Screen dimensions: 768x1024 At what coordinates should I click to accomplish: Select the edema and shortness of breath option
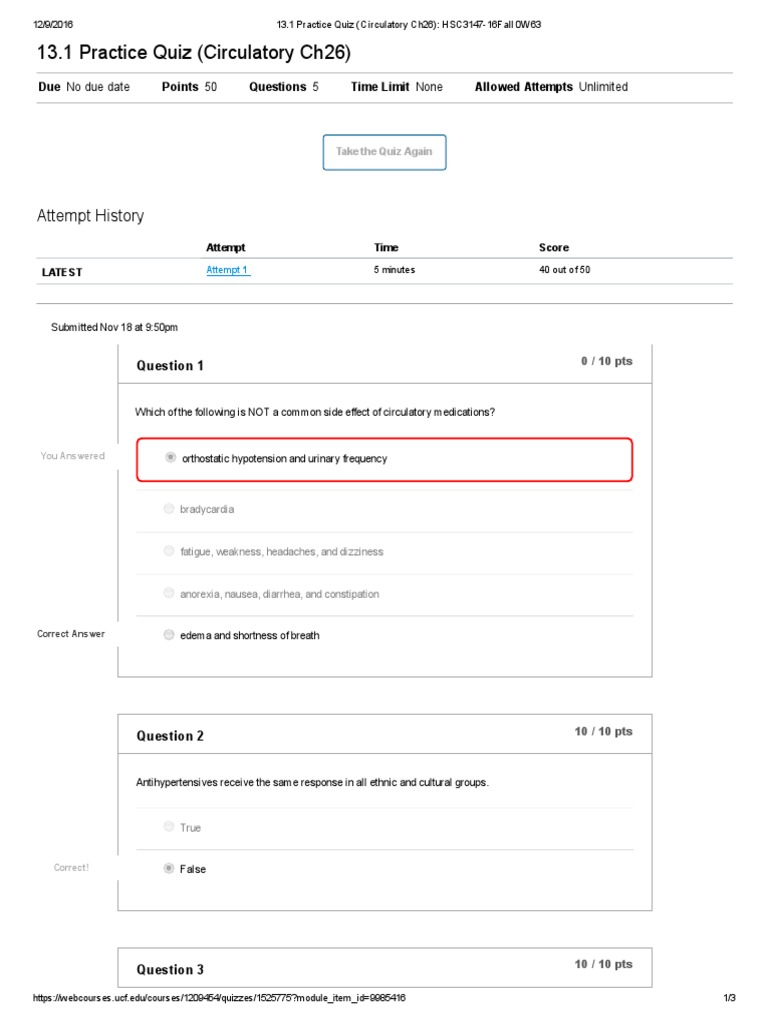(x=170, y=635)
